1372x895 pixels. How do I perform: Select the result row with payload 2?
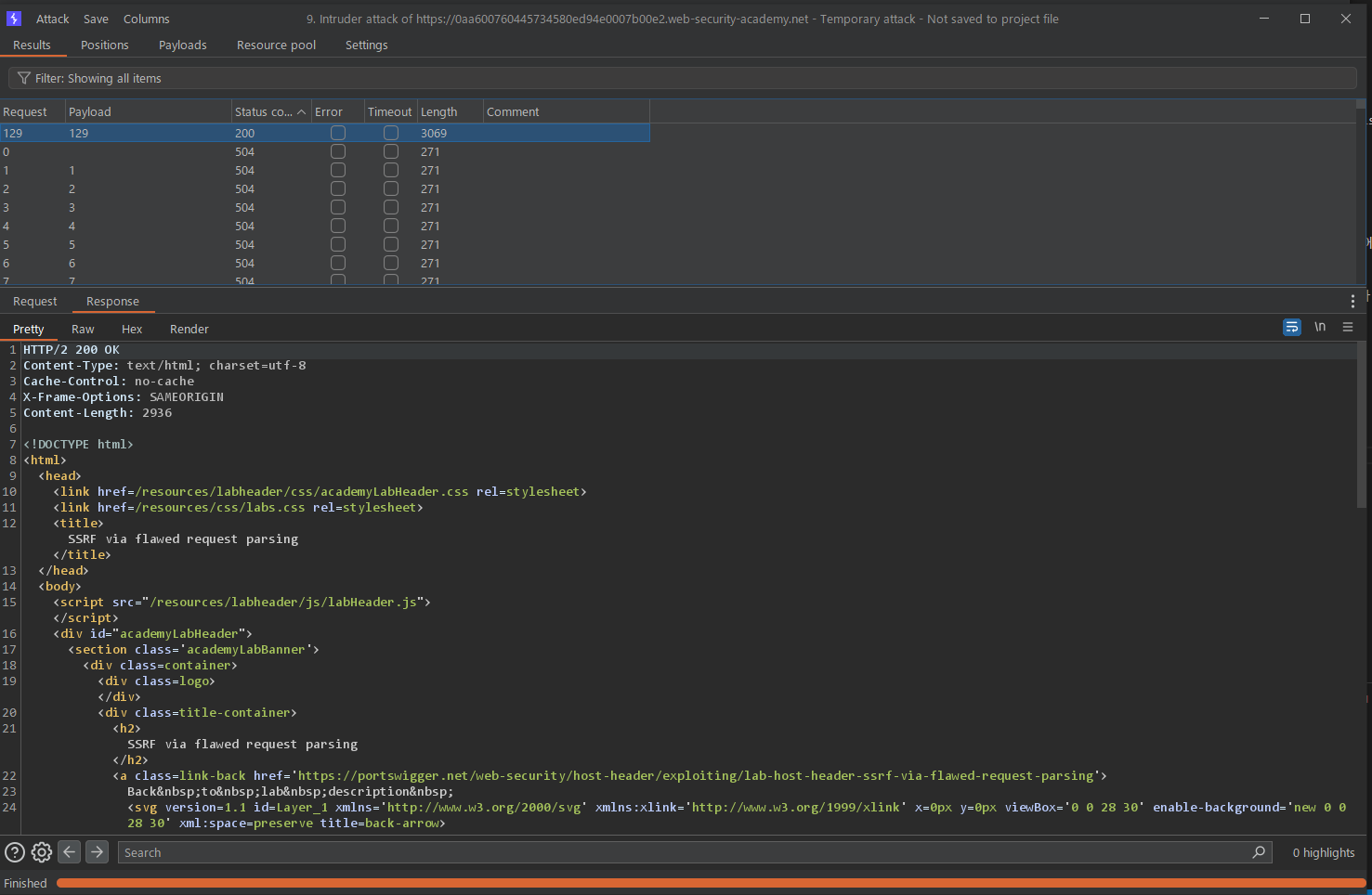tap(324, 188)
